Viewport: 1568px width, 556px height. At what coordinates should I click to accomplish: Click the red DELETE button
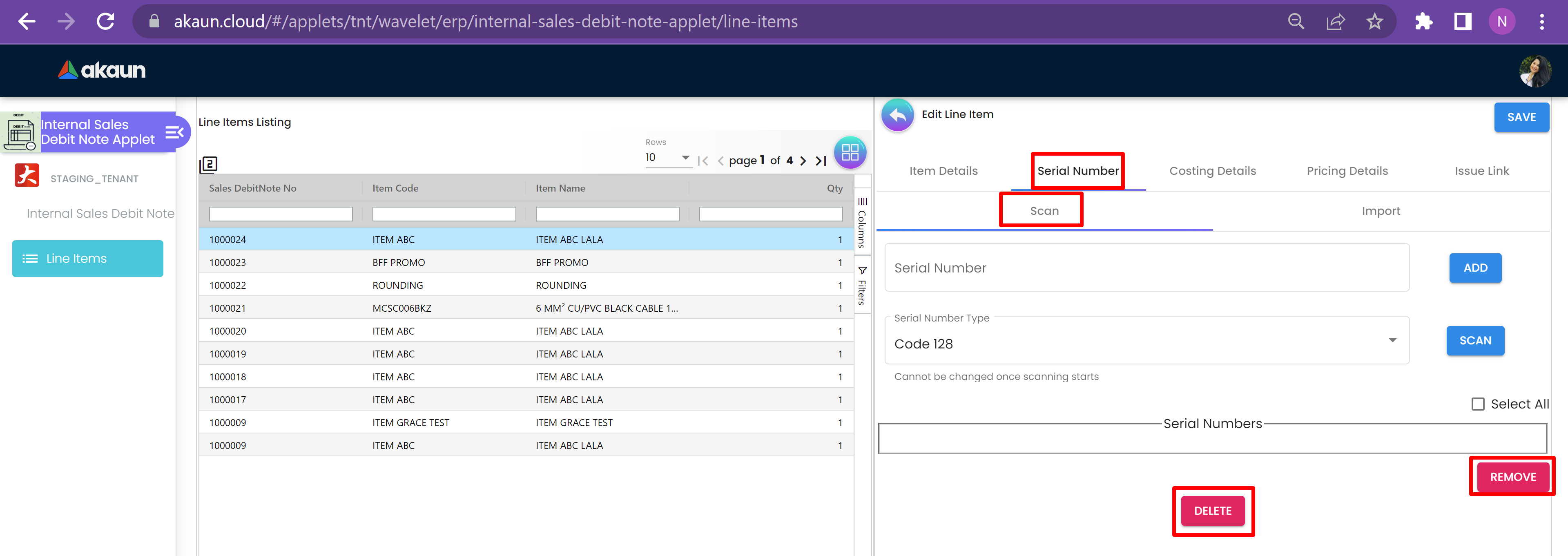point(1212,510)
